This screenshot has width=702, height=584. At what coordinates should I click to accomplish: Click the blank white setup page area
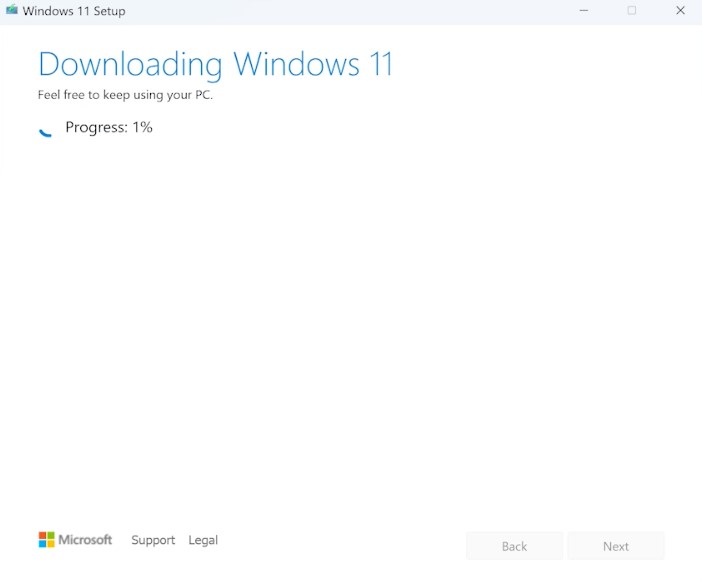coord(350,320)
